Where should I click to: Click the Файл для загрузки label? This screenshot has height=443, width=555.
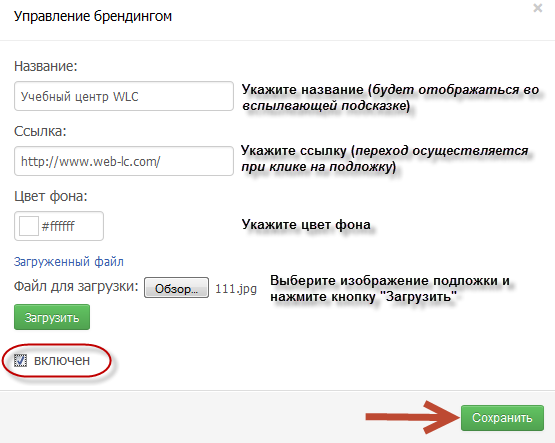pyautogui.click(x=76, y=286)
